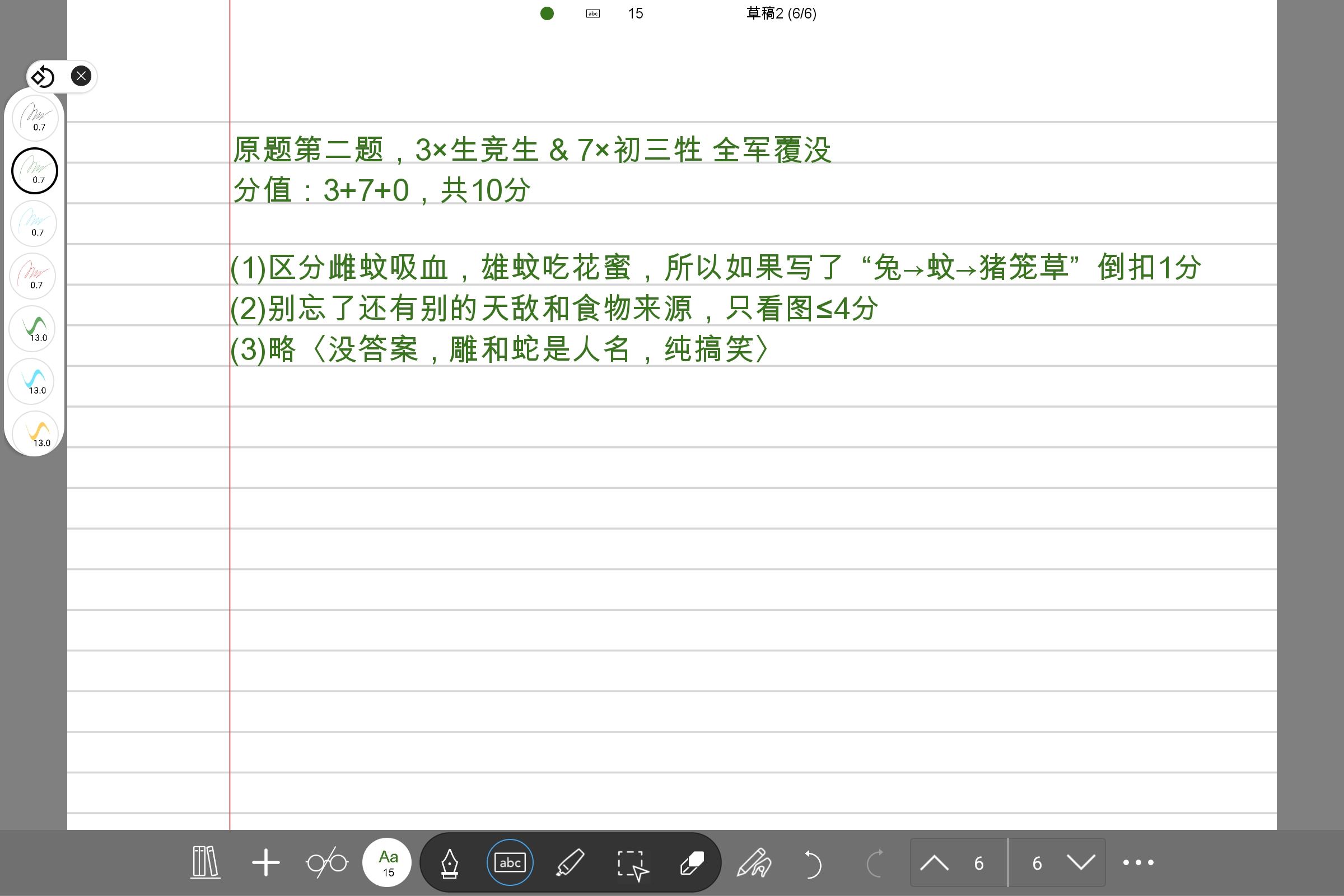Open the notebook library icon
The width and height of the screenshot is (1344, 896).
pyautogui.click(x=205, y=862)
